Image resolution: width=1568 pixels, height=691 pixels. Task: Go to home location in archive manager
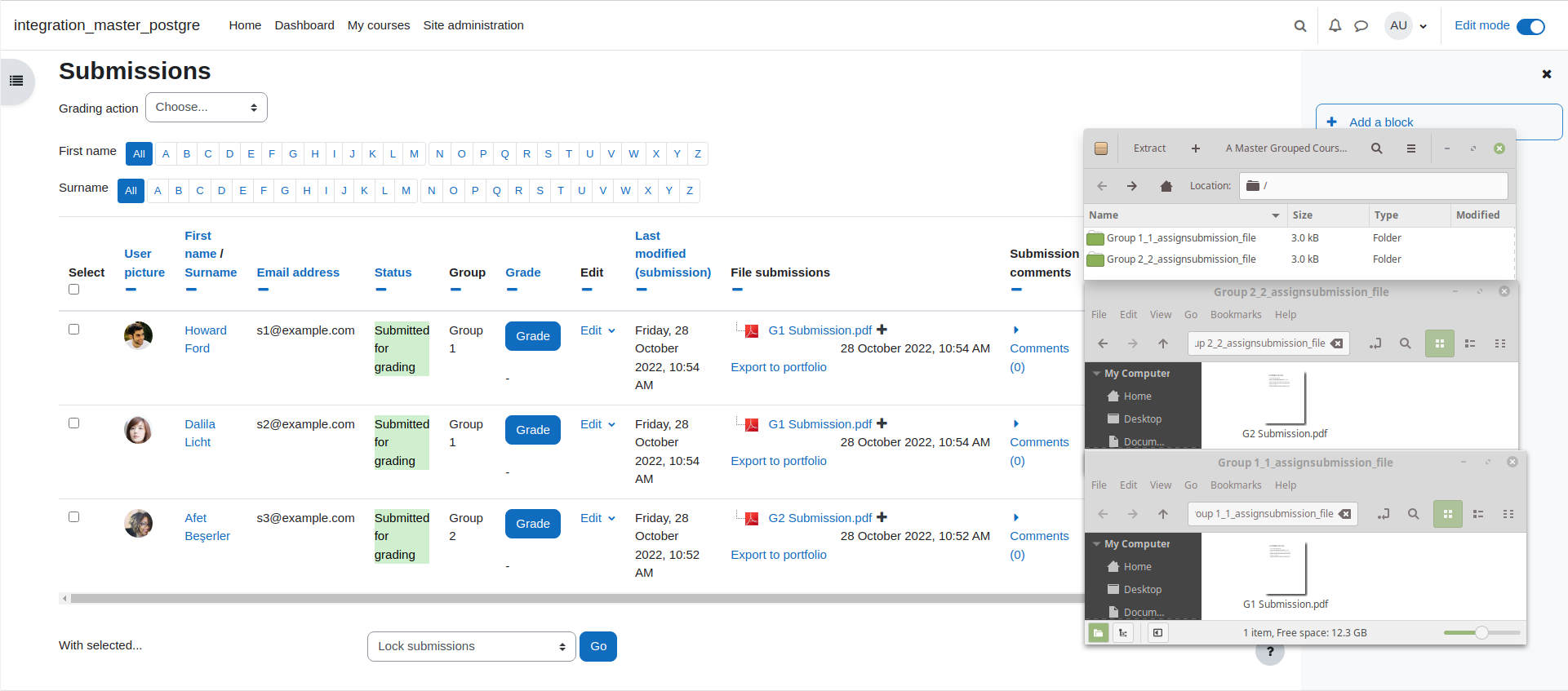pos(1166,186)
